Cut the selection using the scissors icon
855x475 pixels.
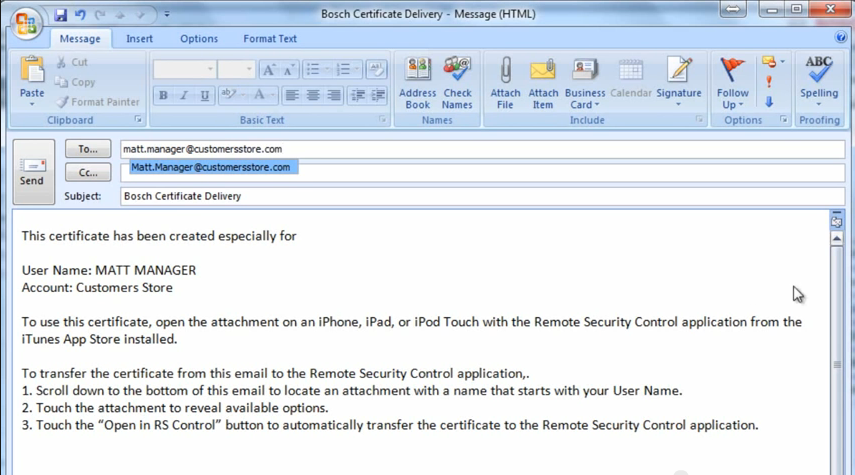click(x=72, y=62)
